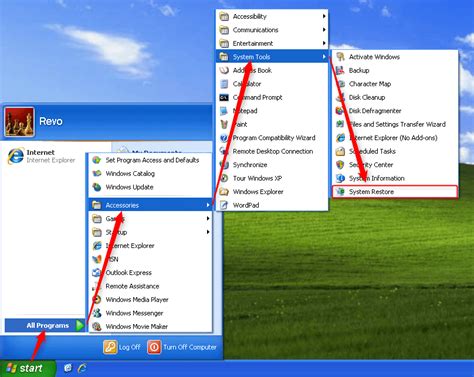Expand the Startup submenu arrow
The width and height of the screenshot is (474, 377).
click(x=208, y=232)
